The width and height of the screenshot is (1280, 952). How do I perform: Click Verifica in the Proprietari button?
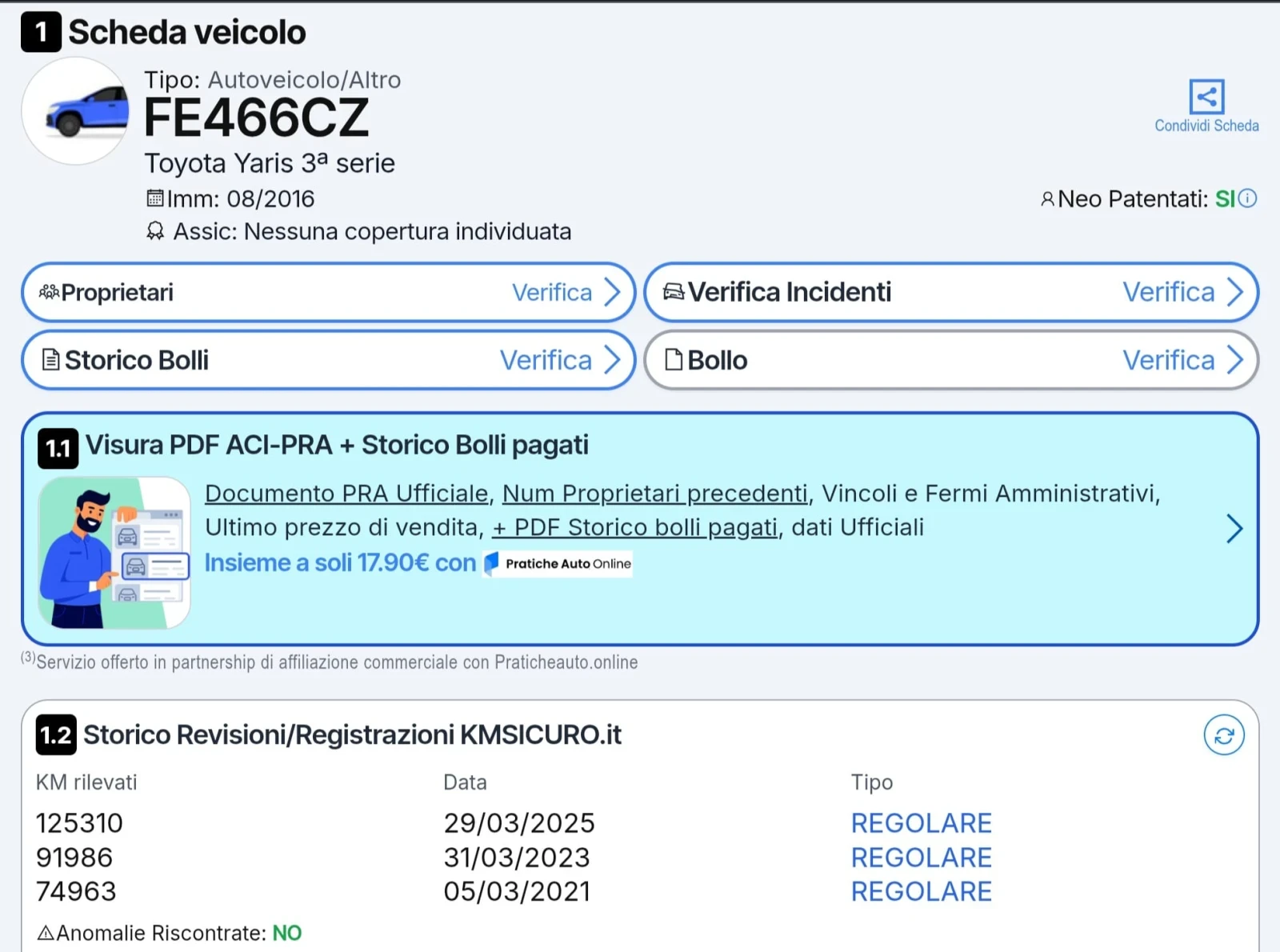552,292
